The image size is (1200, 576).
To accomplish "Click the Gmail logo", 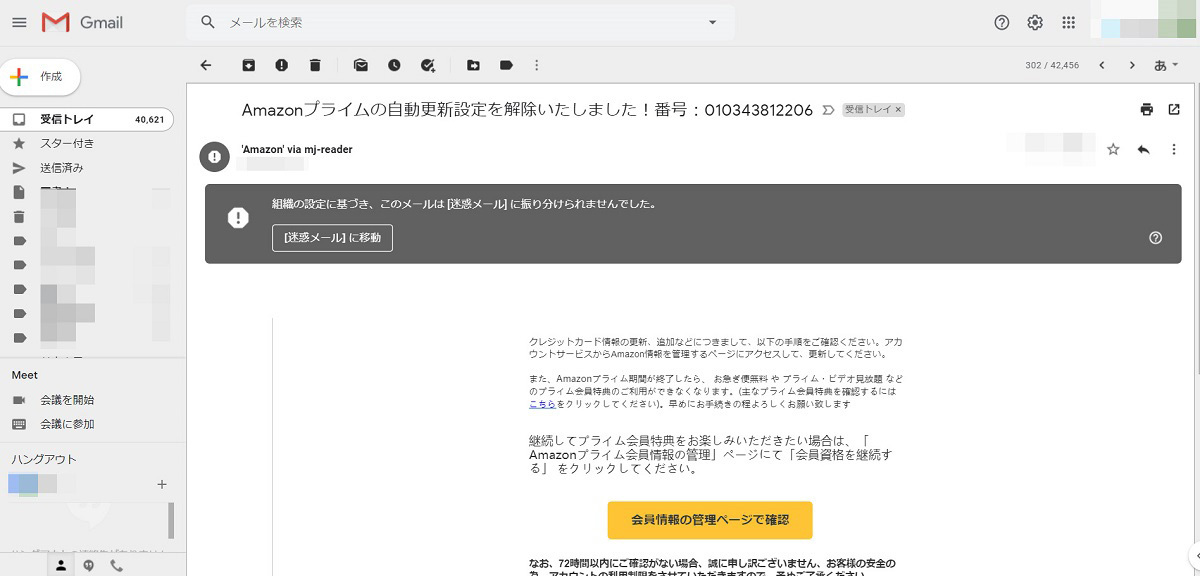I will coord(82,22).
